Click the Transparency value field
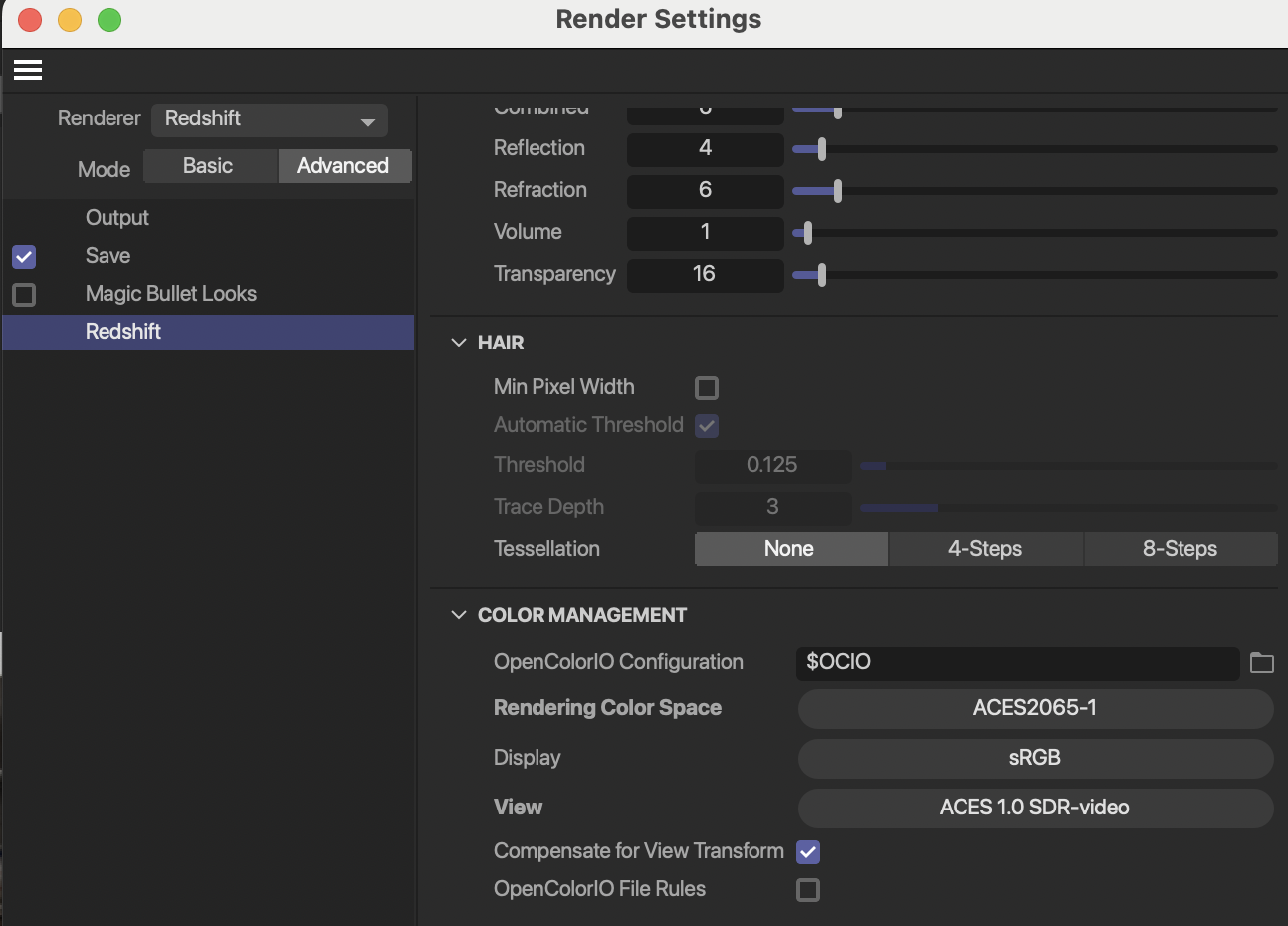The width and height of the screenshot is (1288, 926). click(x=705, y=275)
